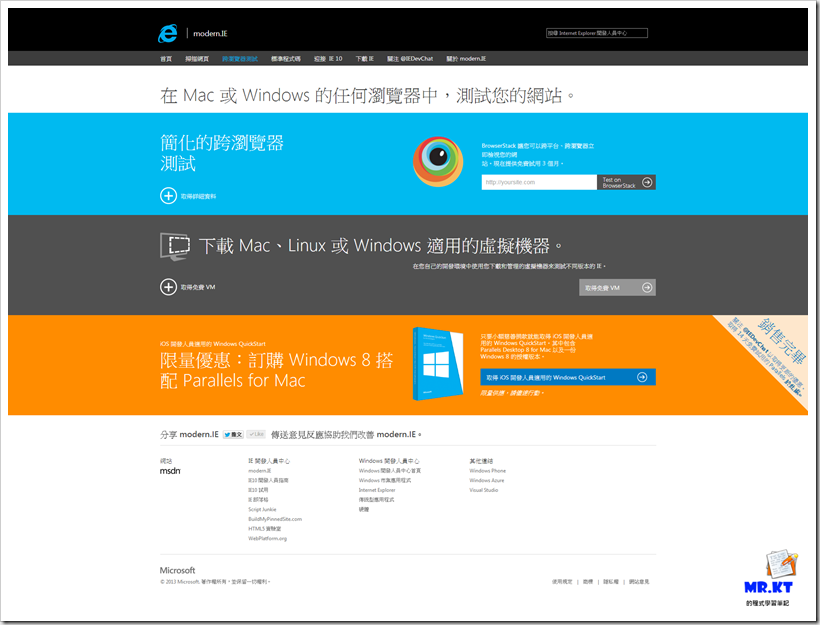Open the 掃描網頁 nav item
The width and height of the screenshot is (820, 625).
click(x=197, y=59)
